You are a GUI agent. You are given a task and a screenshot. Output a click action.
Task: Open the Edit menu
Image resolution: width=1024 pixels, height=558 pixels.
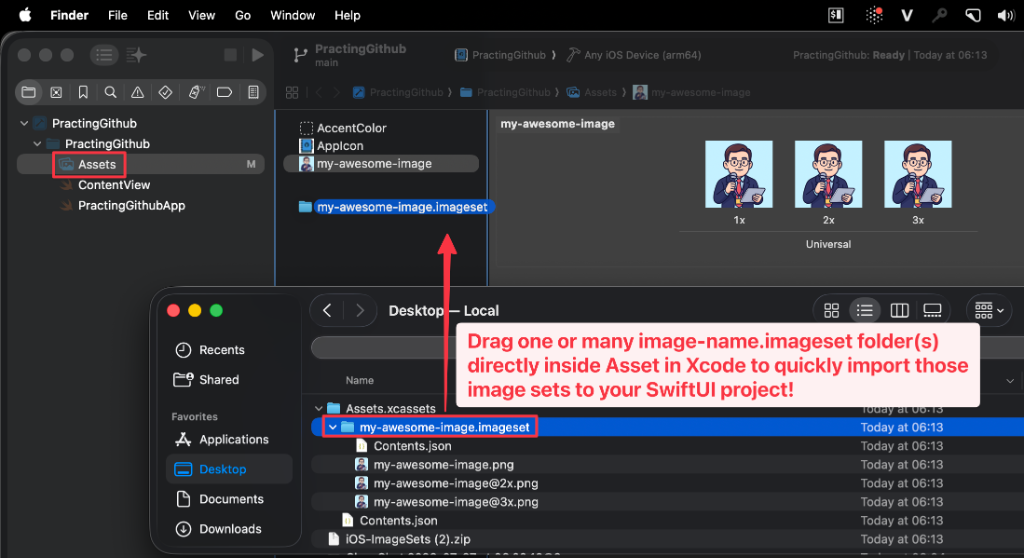[x=157, y=15]
